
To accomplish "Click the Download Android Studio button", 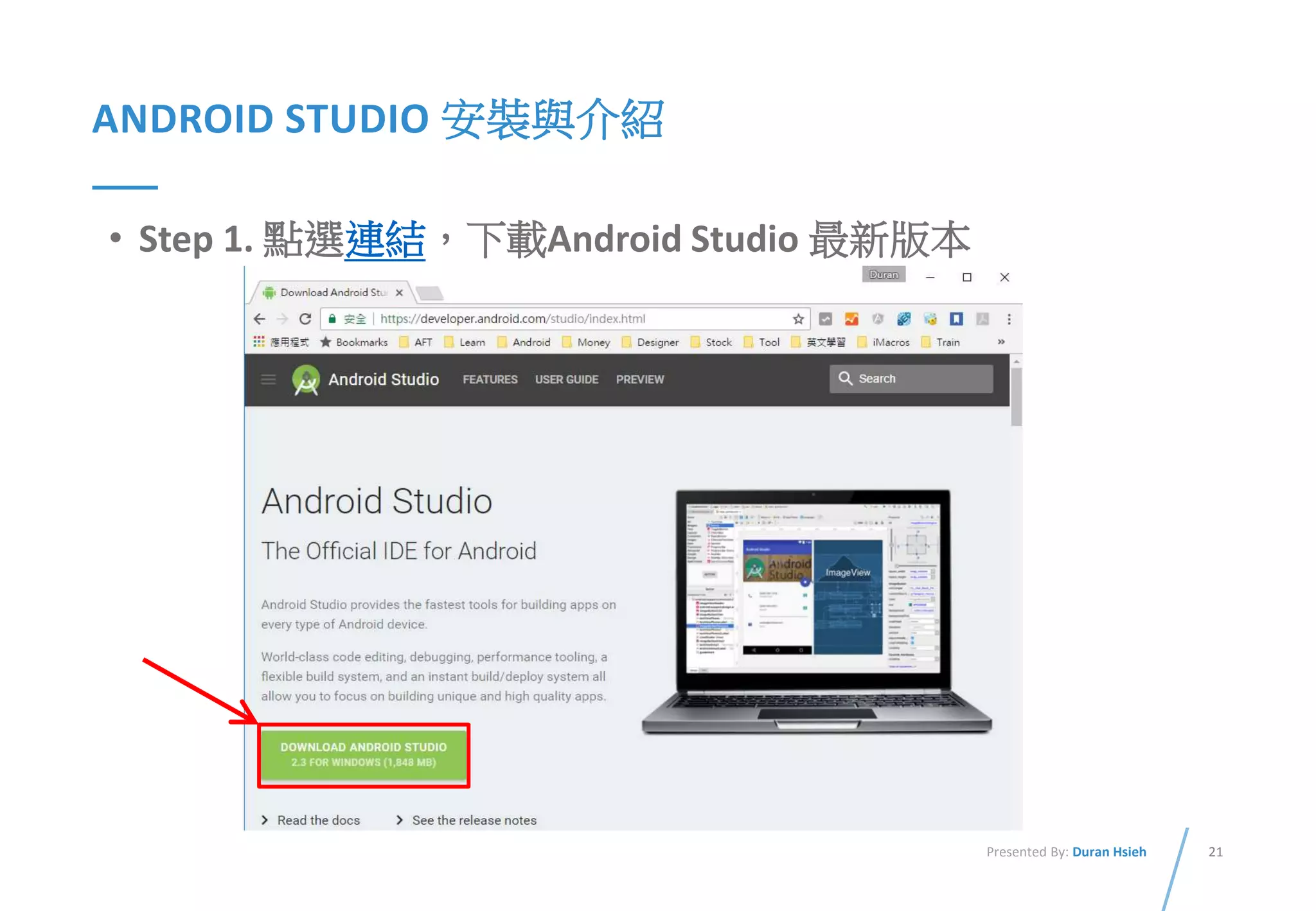I will pos(364,755).
